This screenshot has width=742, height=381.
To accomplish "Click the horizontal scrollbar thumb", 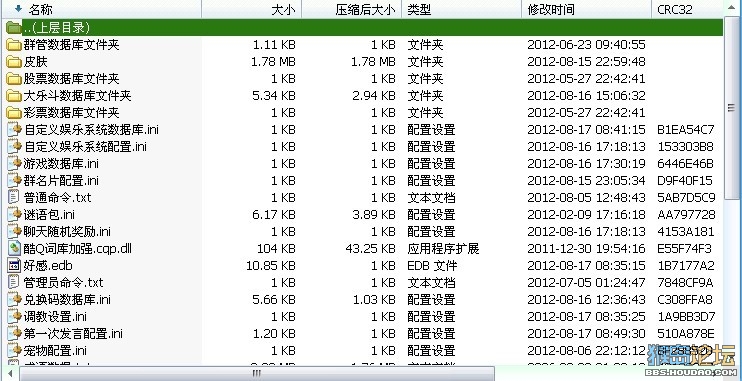I will (x=256, y=373).
